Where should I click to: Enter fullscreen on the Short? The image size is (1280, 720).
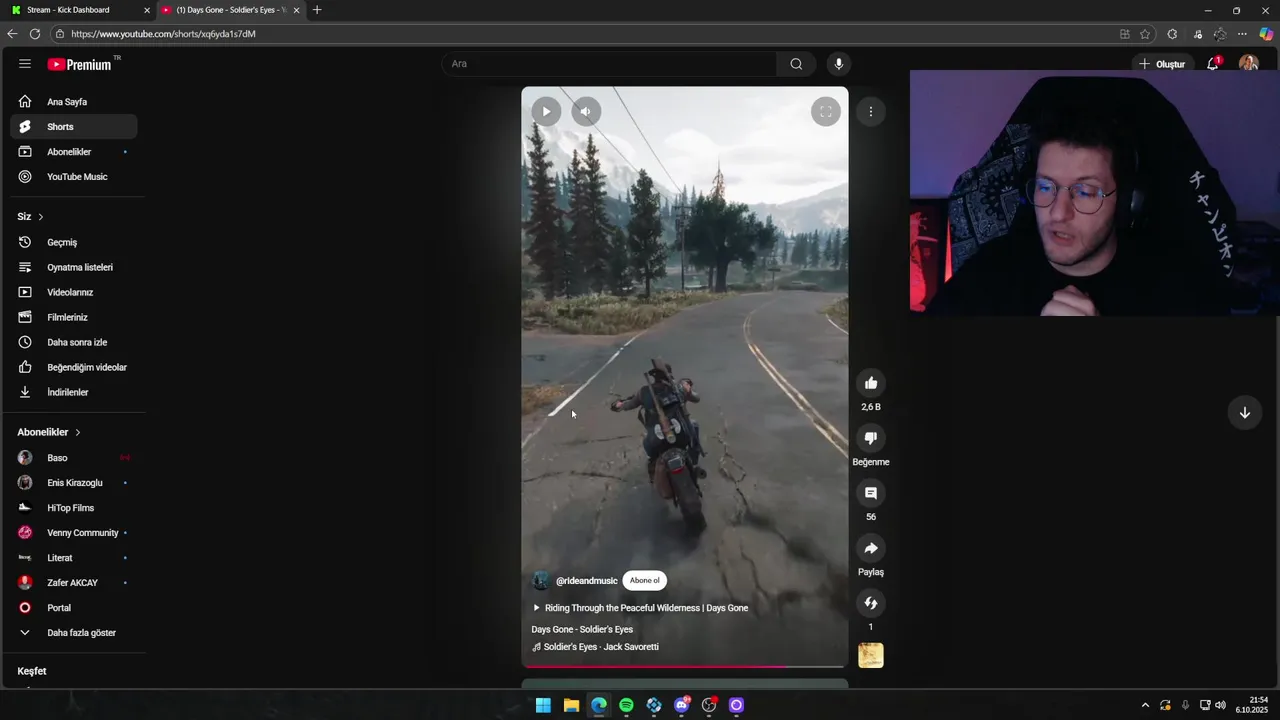click(x=825, y=112)
